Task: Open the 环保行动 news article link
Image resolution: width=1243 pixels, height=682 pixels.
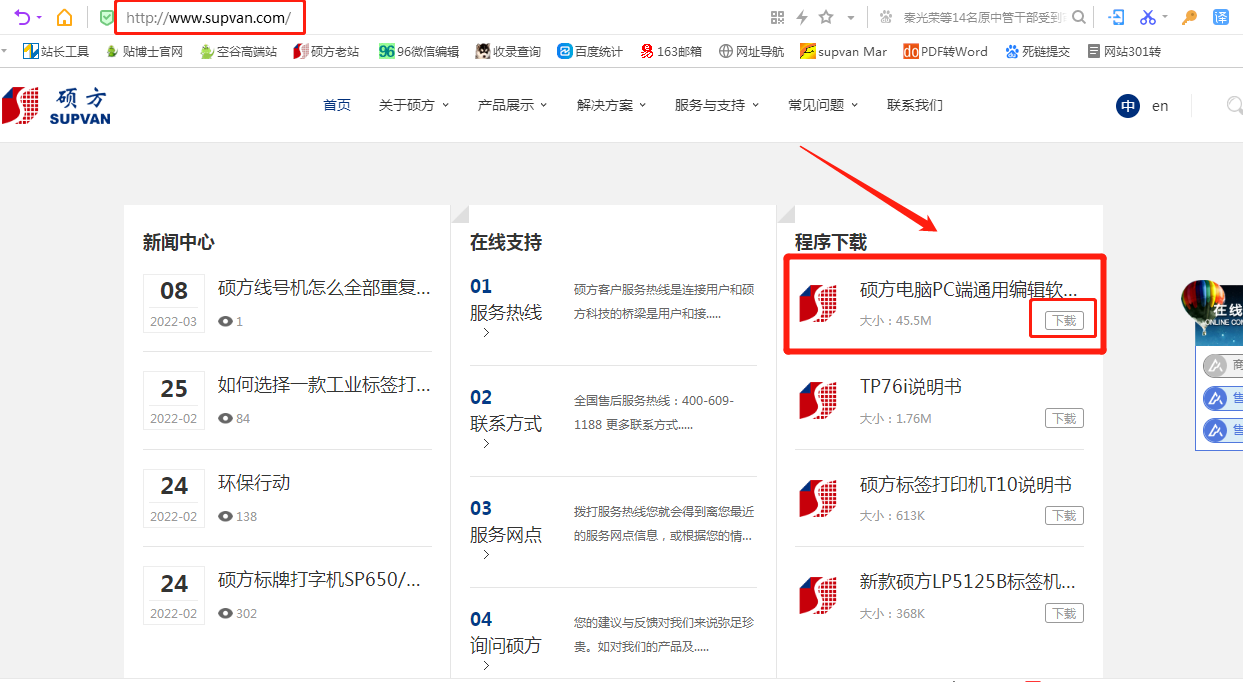Action: 255,483
